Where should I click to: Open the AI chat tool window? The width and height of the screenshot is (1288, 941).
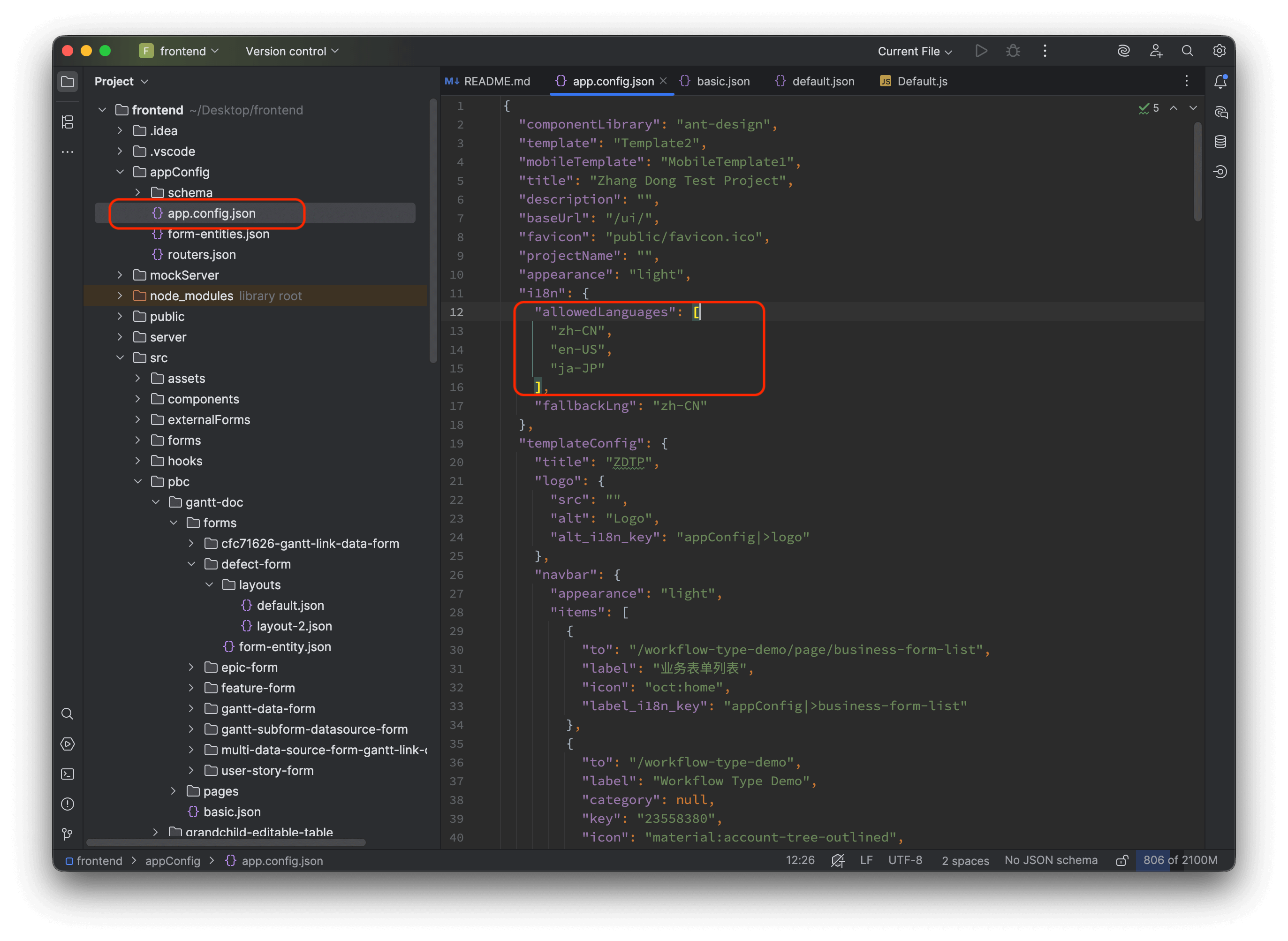(x=1220, y=112)
